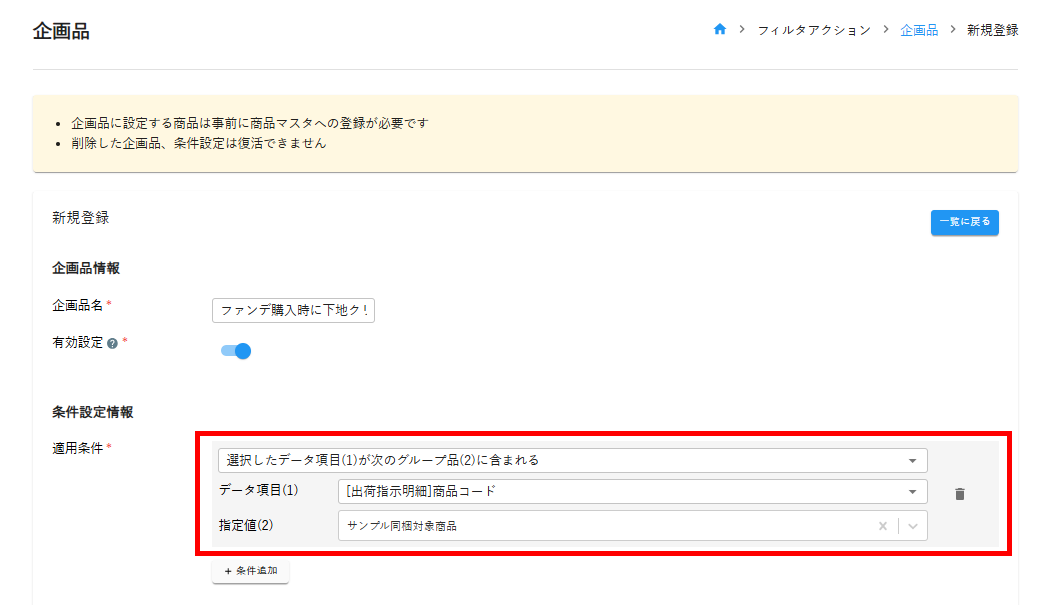Go to 企画品 breadcrumb link
This screenshot has height=605, width=1061.
coord(919,30)
